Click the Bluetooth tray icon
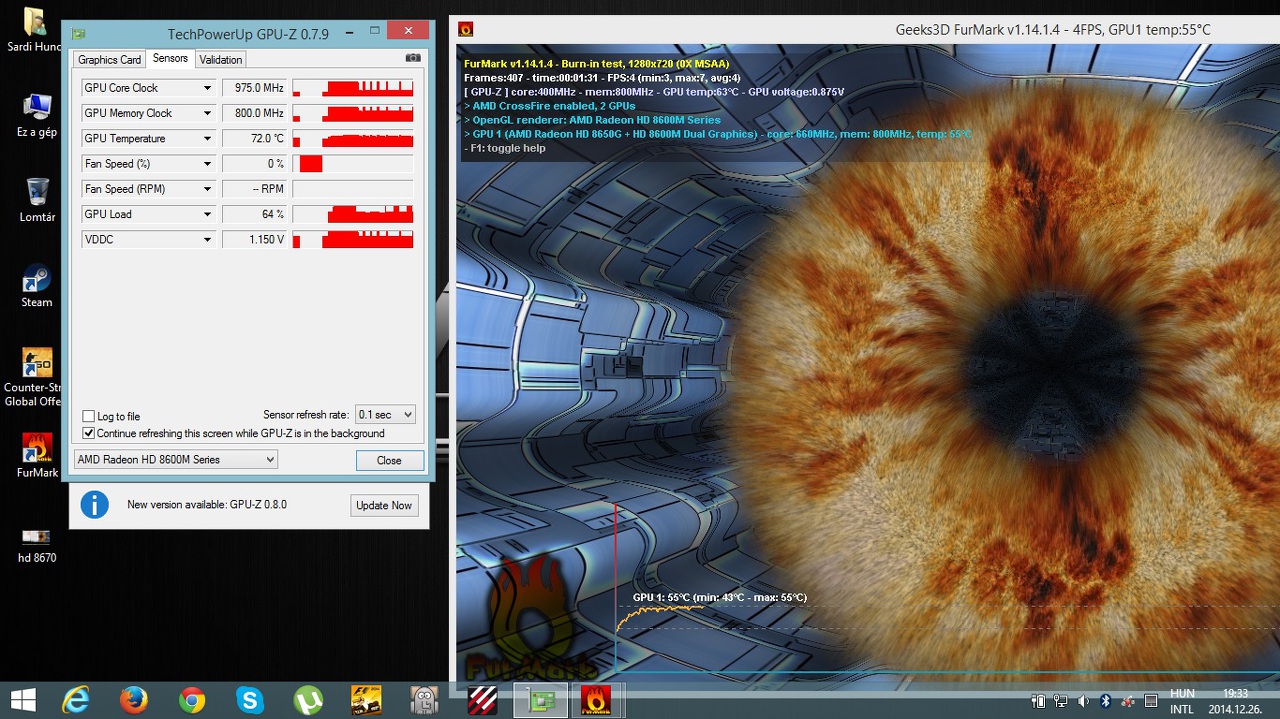 click(1106, 700)
